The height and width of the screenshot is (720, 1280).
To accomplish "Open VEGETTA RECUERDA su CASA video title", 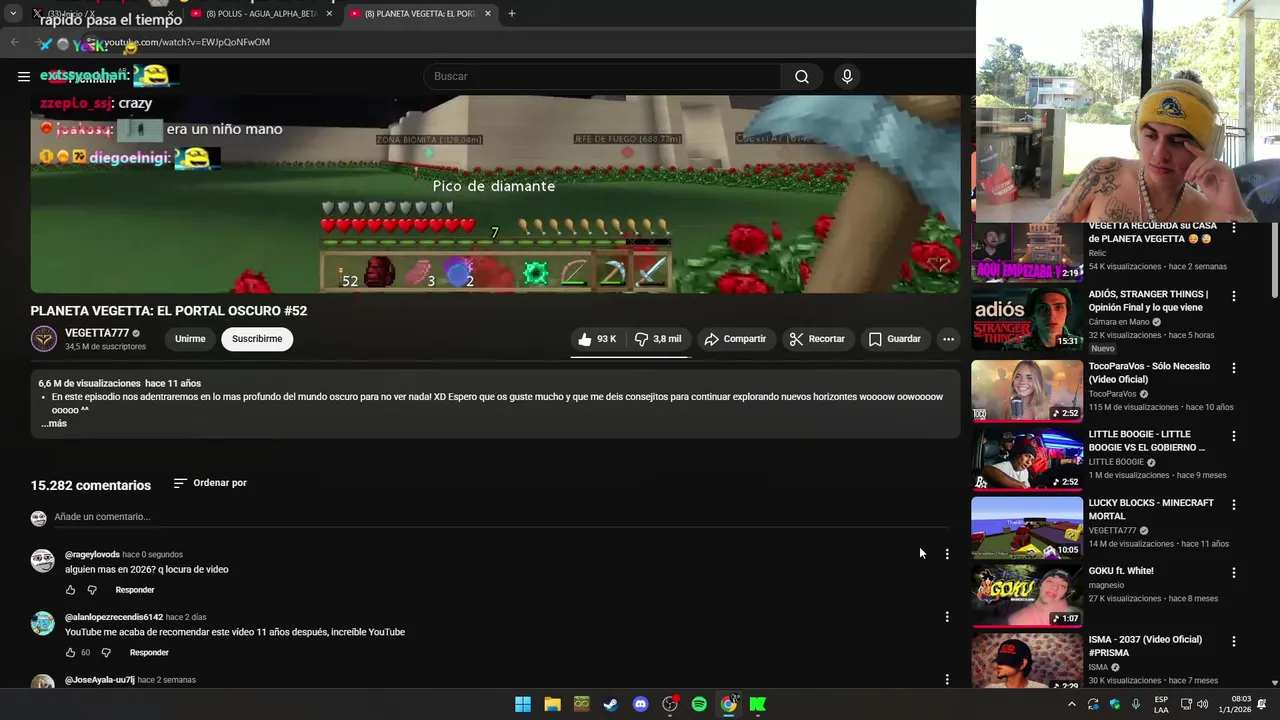I will tap(1152, 232).
